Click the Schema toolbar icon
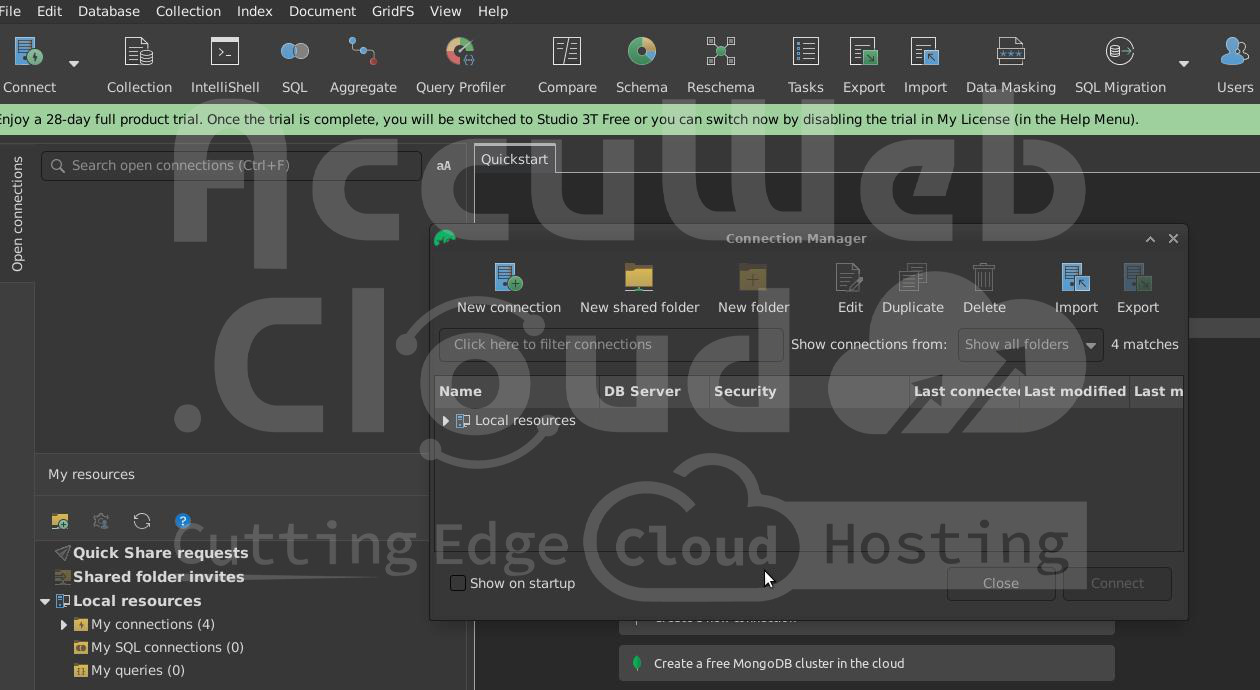The height and width of the screenshot is (690, 1260). click(641, 65)
